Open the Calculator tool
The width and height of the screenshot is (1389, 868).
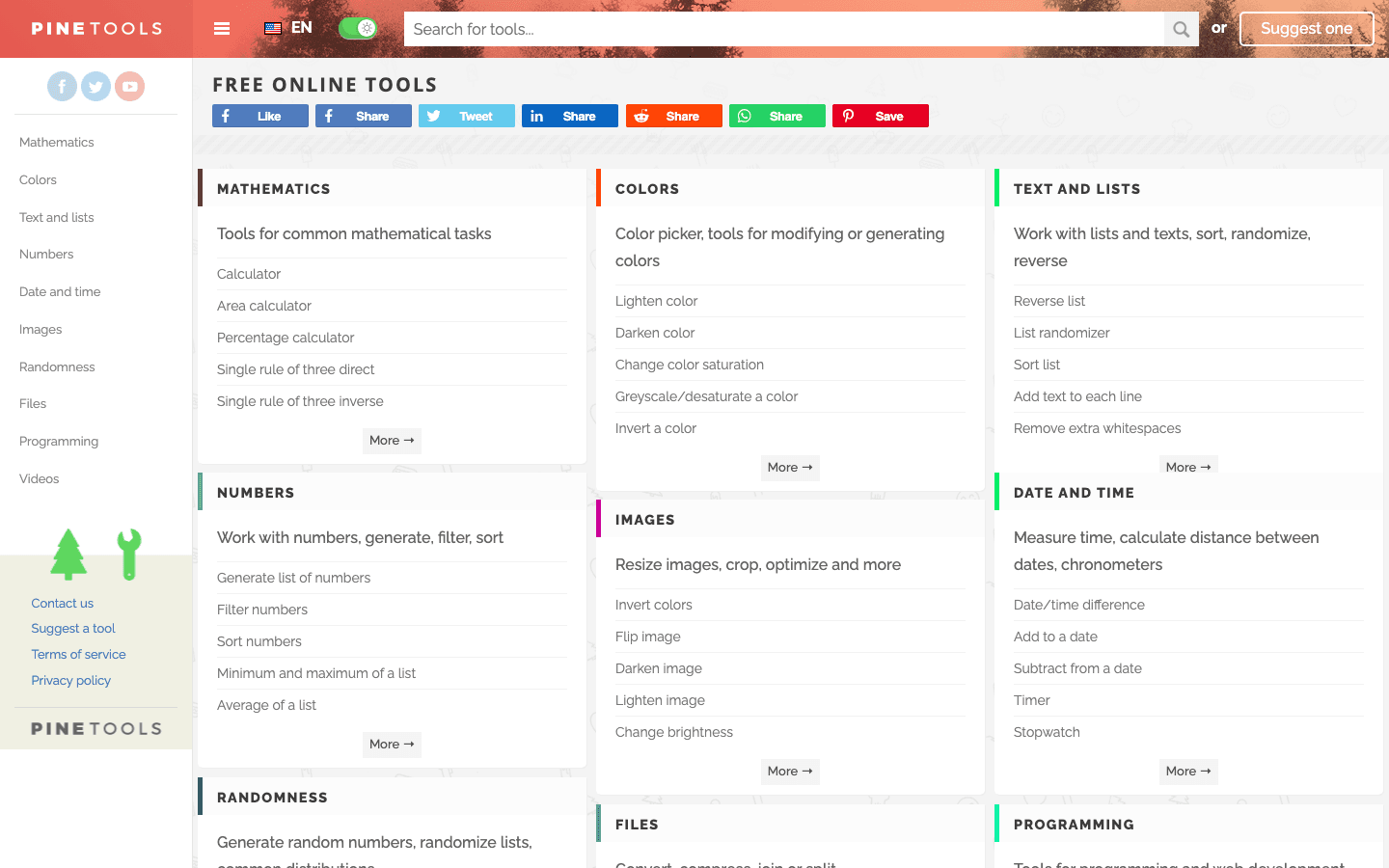tap(249, 274)
